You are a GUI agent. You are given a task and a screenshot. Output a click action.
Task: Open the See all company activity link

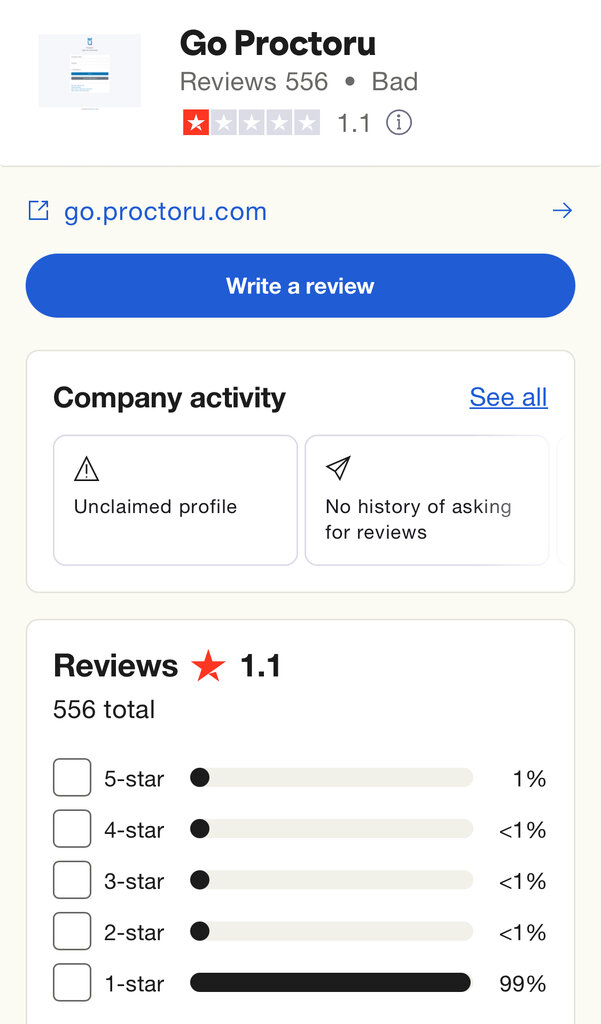[508, 397]
